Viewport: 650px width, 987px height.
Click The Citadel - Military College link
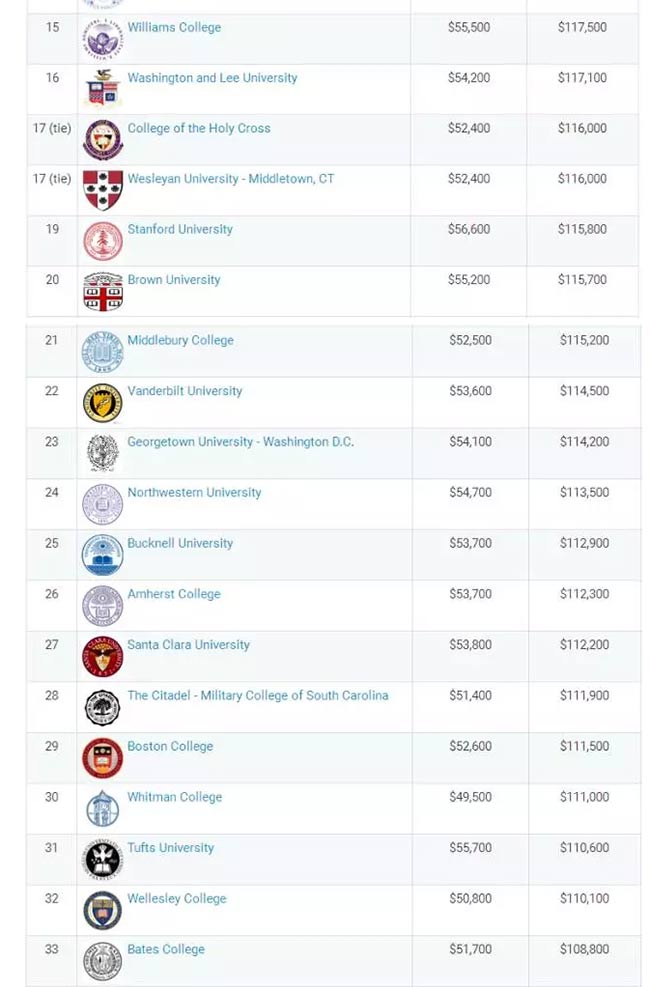[x=258, y=696]
